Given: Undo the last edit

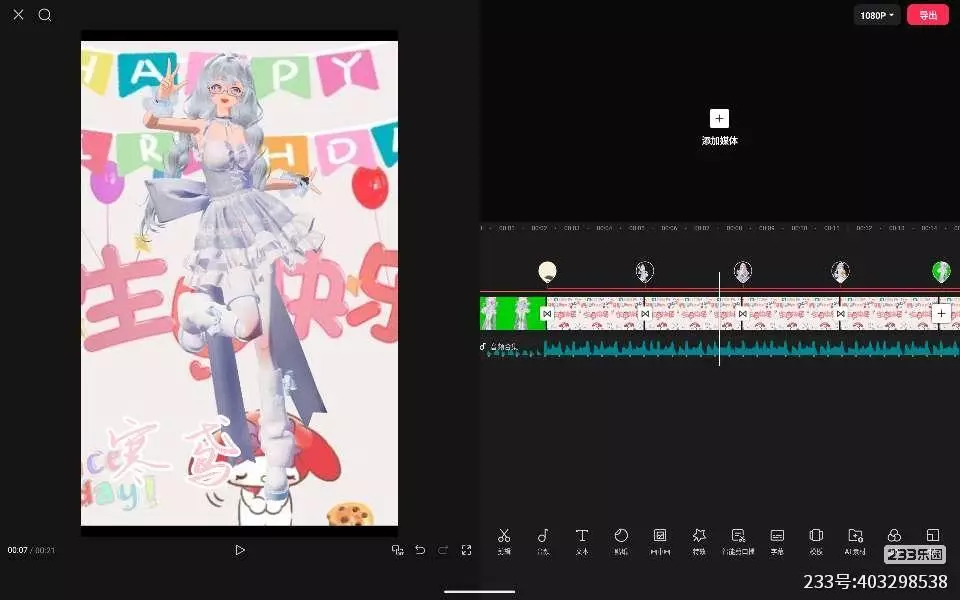Looking at the screenshot, I should 420,550.
